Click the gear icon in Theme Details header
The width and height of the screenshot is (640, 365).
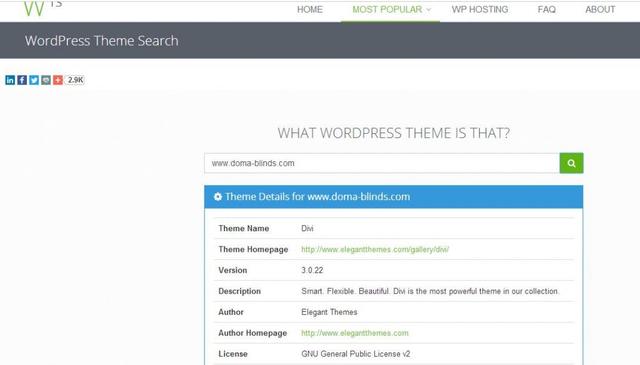coord(218,197)
